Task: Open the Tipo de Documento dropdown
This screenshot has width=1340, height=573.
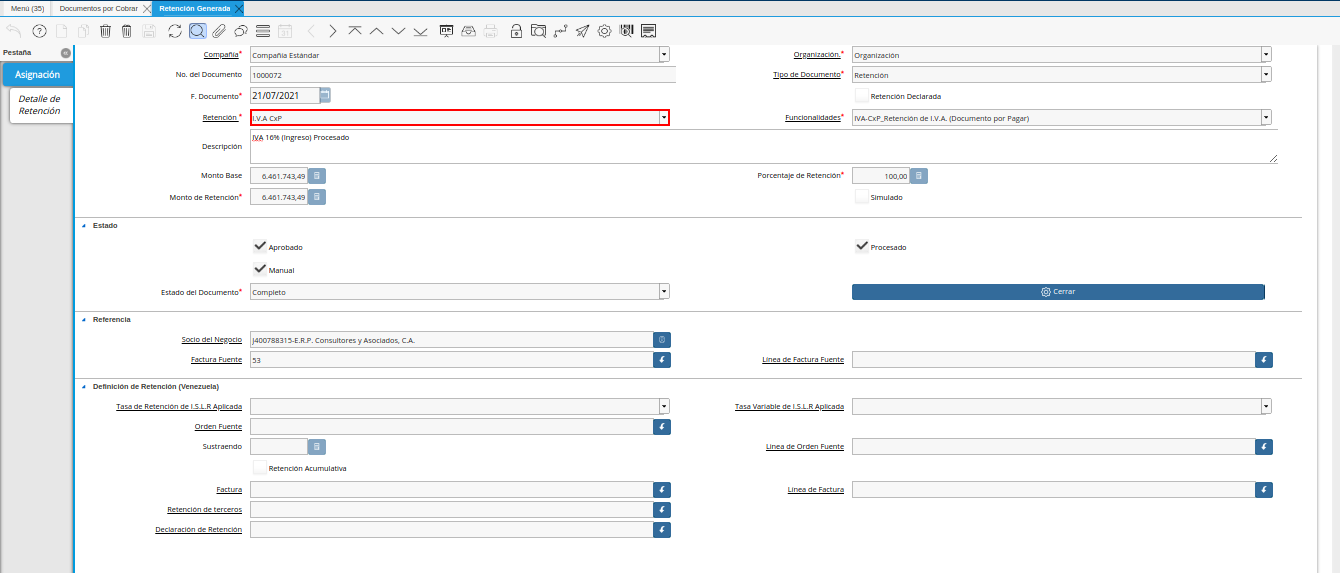Action: [x=1266, y=75]
